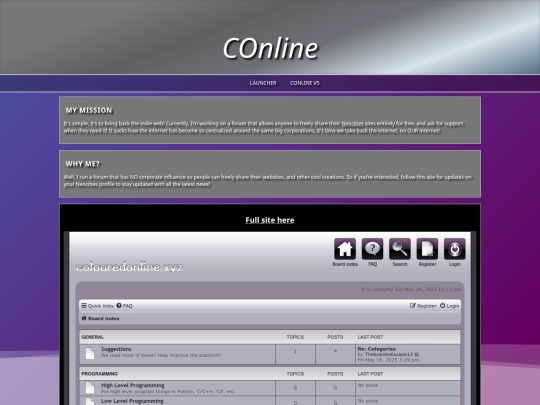540x405 pixels.
Task: Open the PROGRAMMING category header
Action: tap(100, 374)
